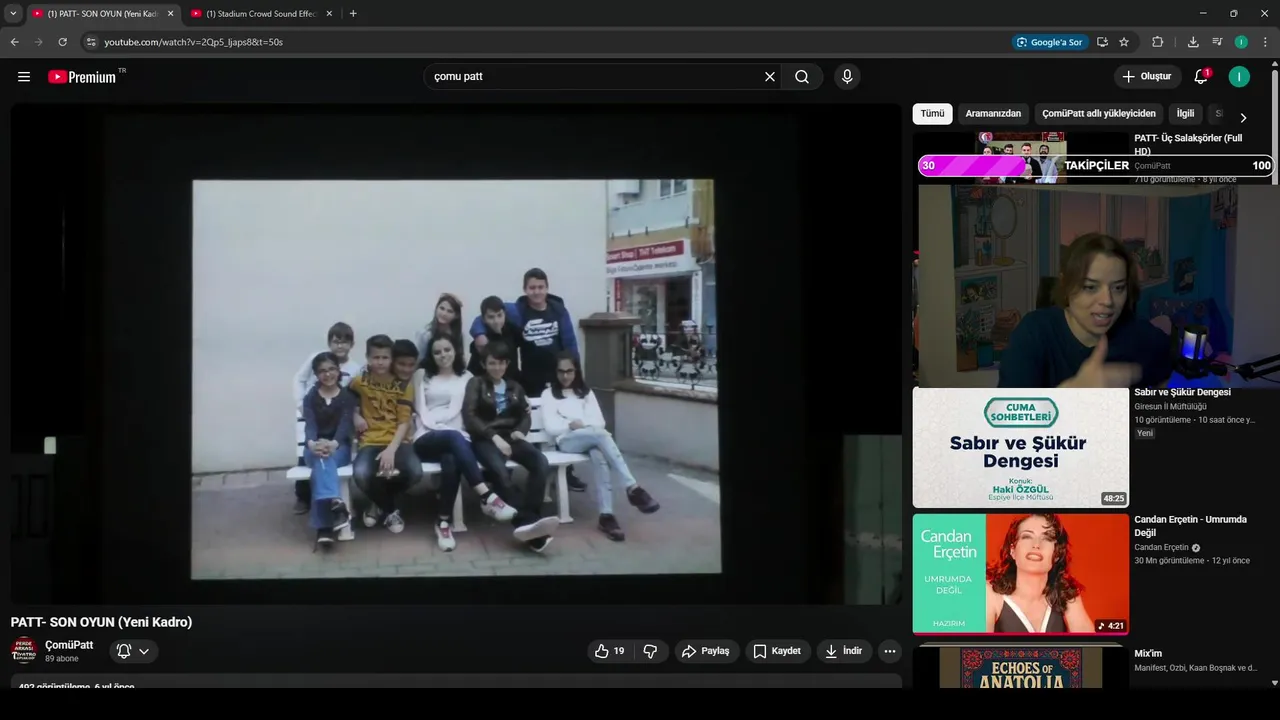Open Echoes of Anatolia mix thumbnail
1280x720 pixels.
(x=1021, y=666)
